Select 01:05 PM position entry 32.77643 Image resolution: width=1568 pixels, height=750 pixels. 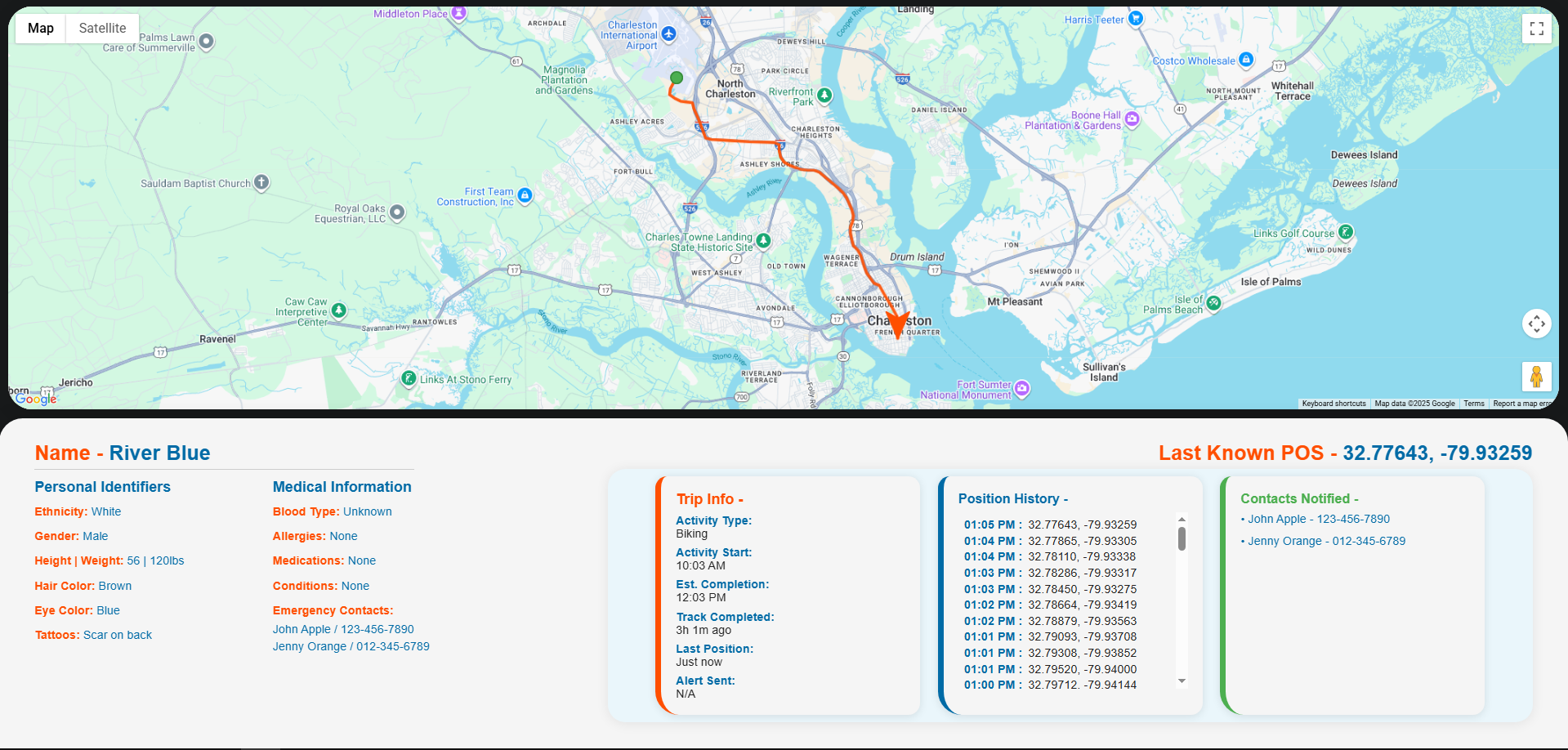[x=1050, y=525]
